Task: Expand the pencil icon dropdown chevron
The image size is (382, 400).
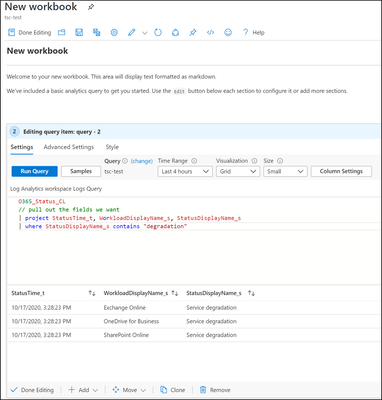Action: pos(145,33)
